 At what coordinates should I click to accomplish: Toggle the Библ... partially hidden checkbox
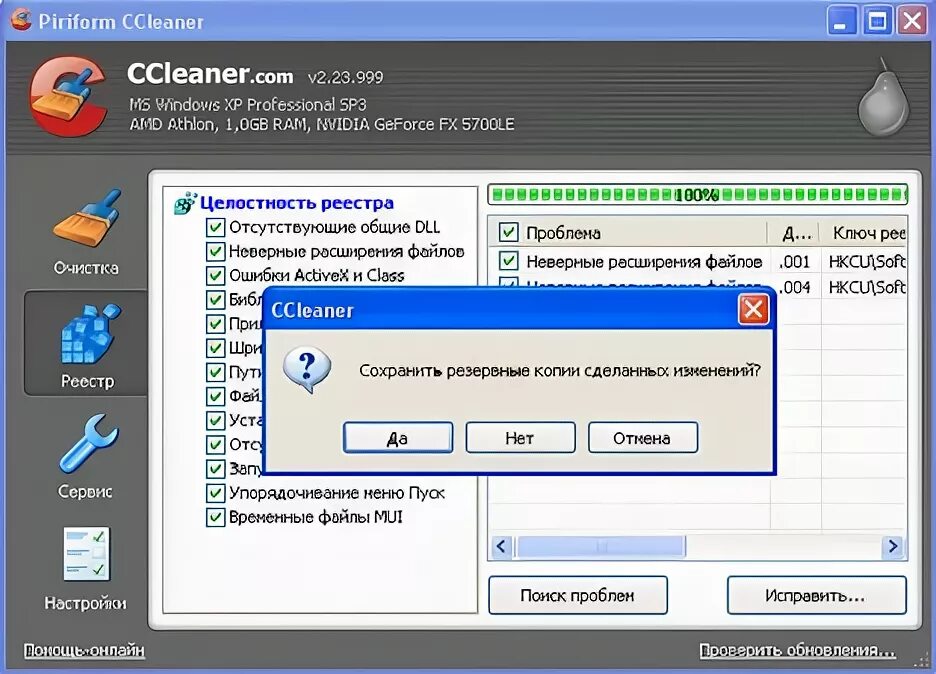tap(215, 300)
